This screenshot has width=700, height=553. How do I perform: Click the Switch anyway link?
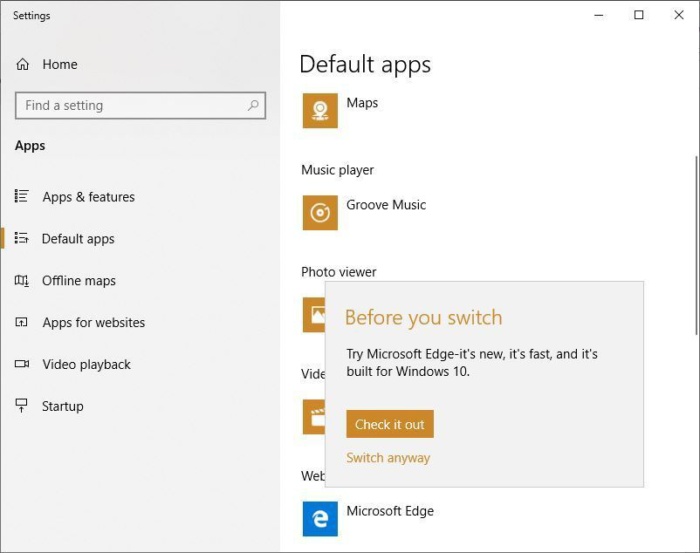point(388,458)
